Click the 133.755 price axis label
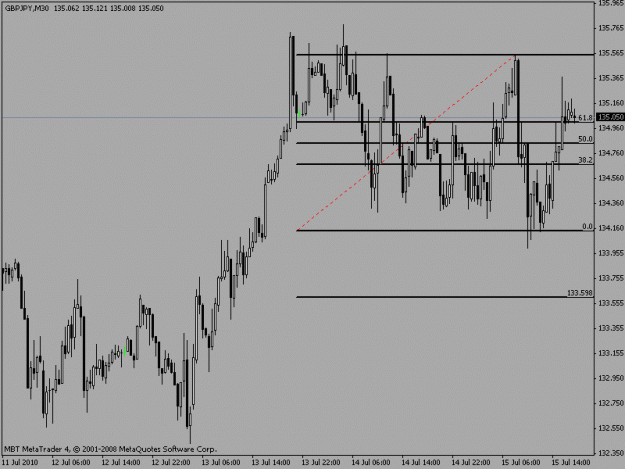This screenshot has width=625, height=469. pyautogui.click(x=611, y=278)
